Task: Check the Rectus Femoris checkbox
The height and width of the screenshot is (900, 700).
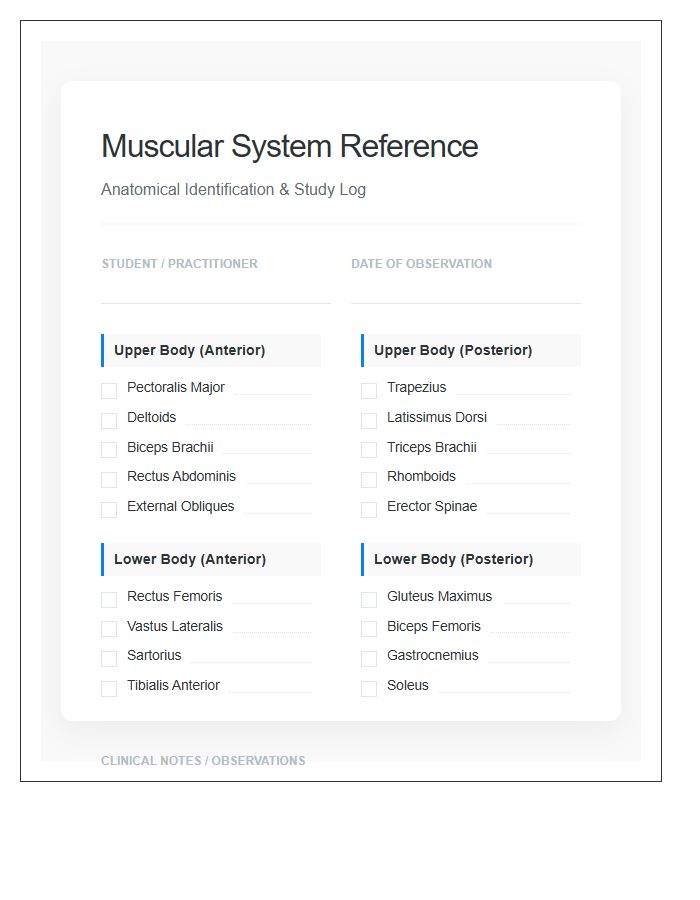Action: (x=109, y=600)
